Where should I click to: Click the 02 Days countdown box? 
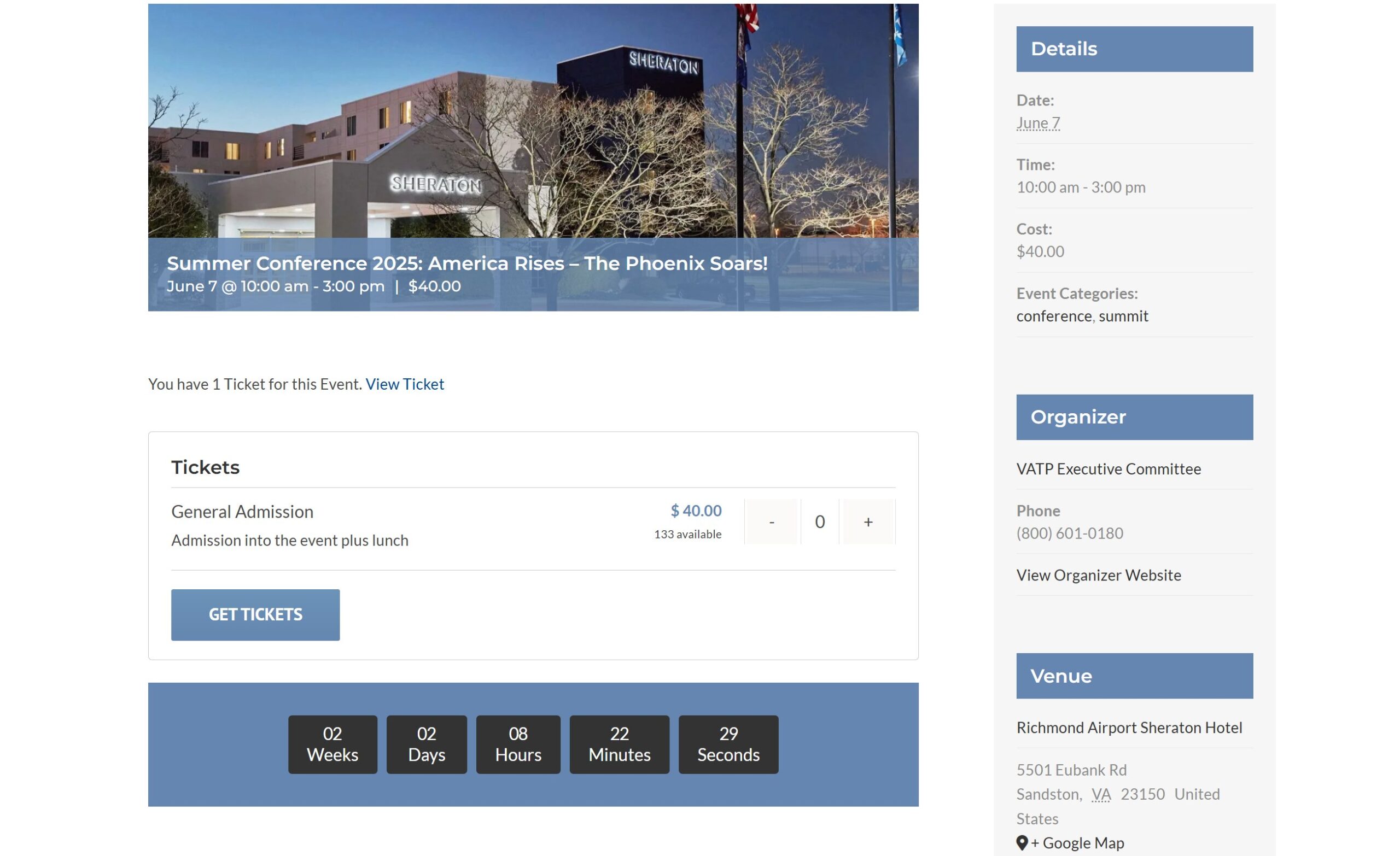tap(427, 744)
